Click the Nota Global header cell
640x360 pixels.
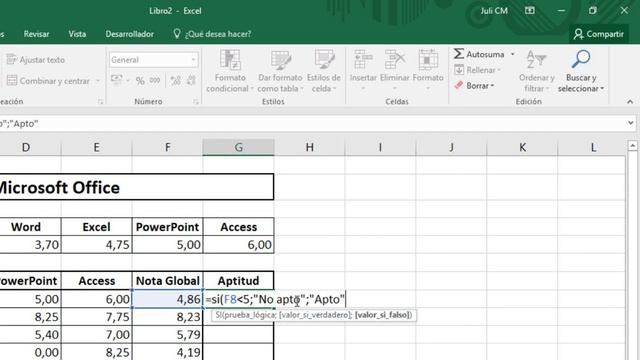[x=167, y=280]
